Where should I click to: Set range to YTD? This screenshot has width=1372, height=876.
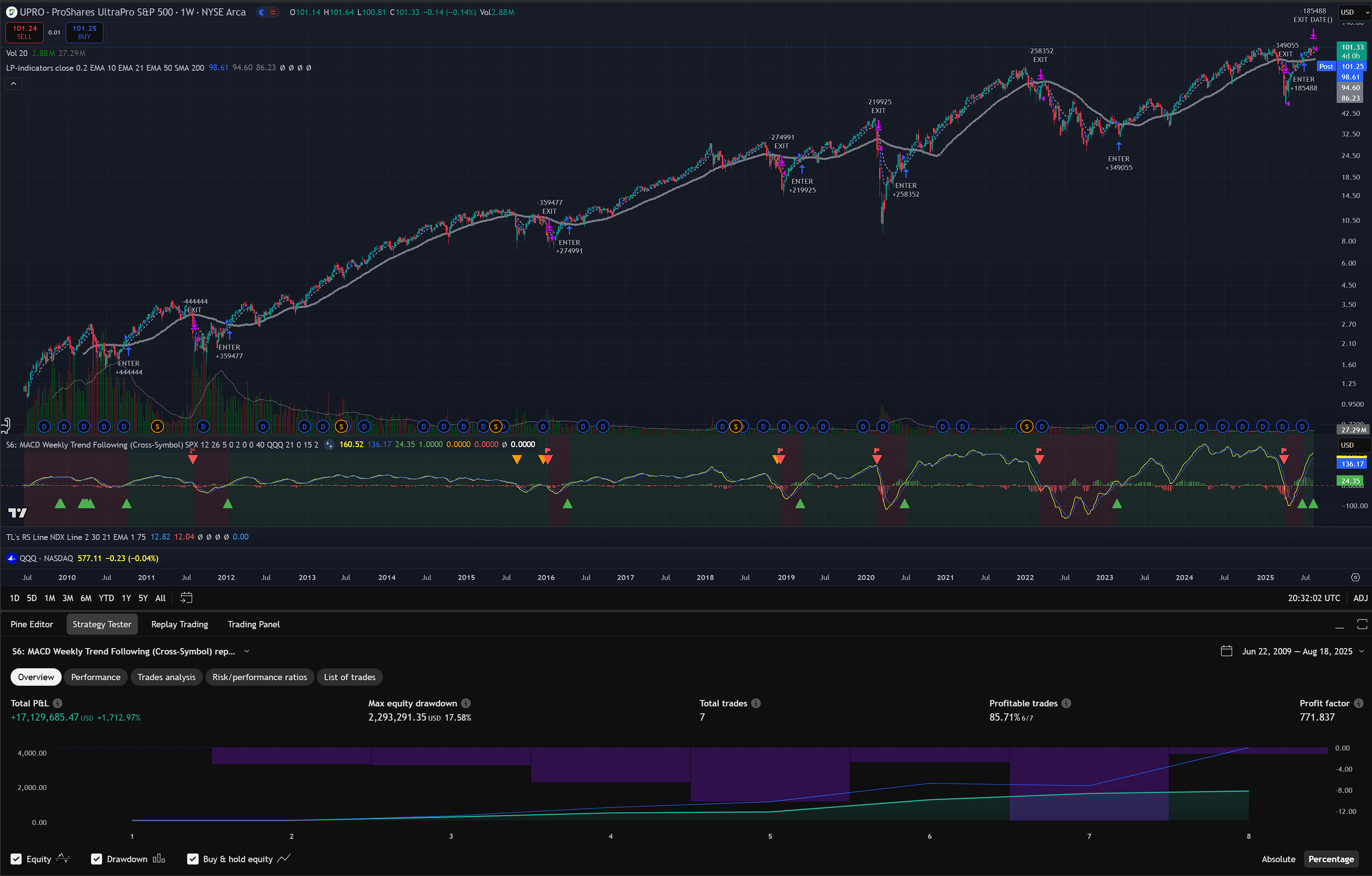tap(106, 597)
